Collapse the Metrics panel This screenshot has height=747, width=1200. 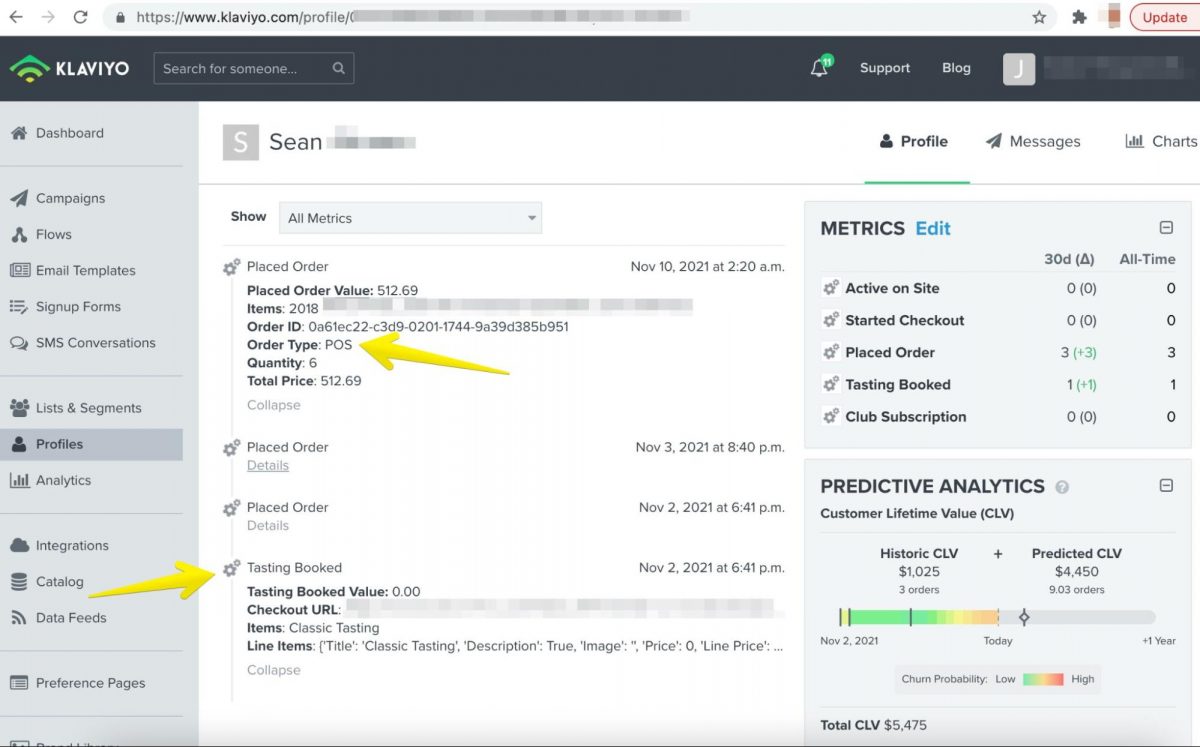pyautogui.click(x=1166, y=228)
